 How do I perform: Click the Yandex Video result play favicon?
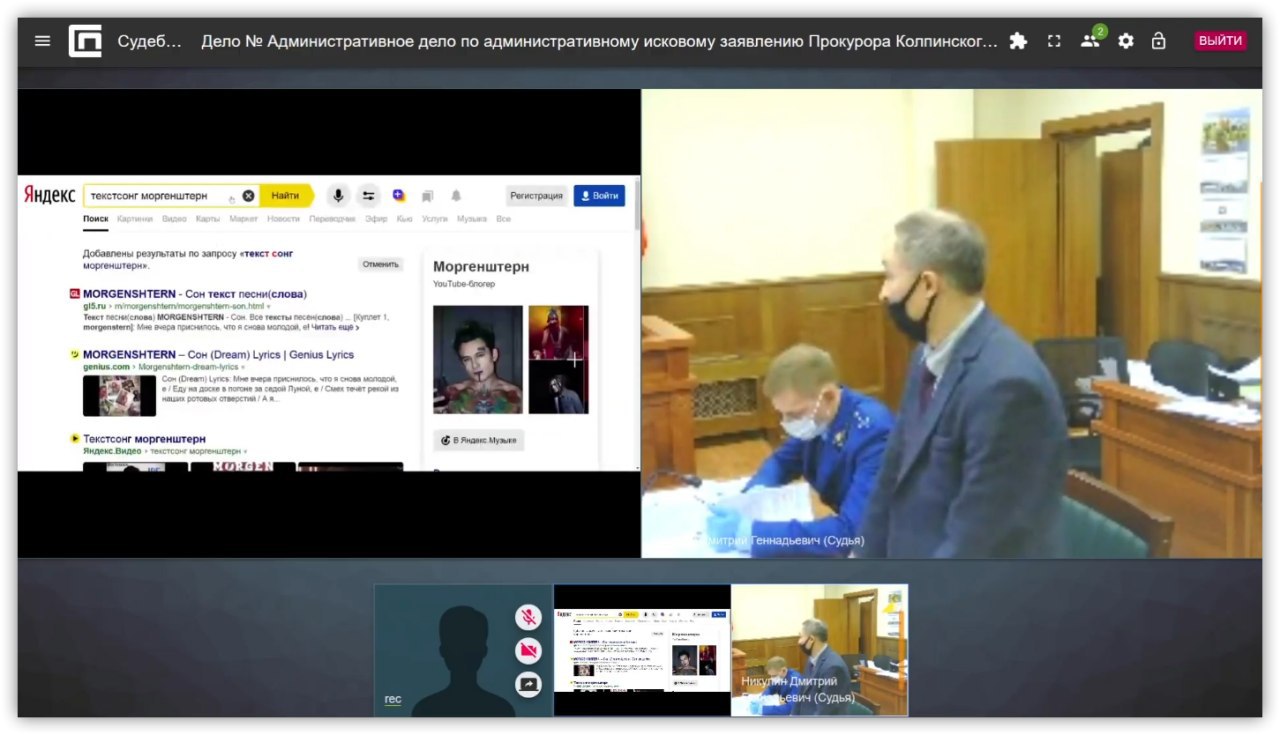74,439
